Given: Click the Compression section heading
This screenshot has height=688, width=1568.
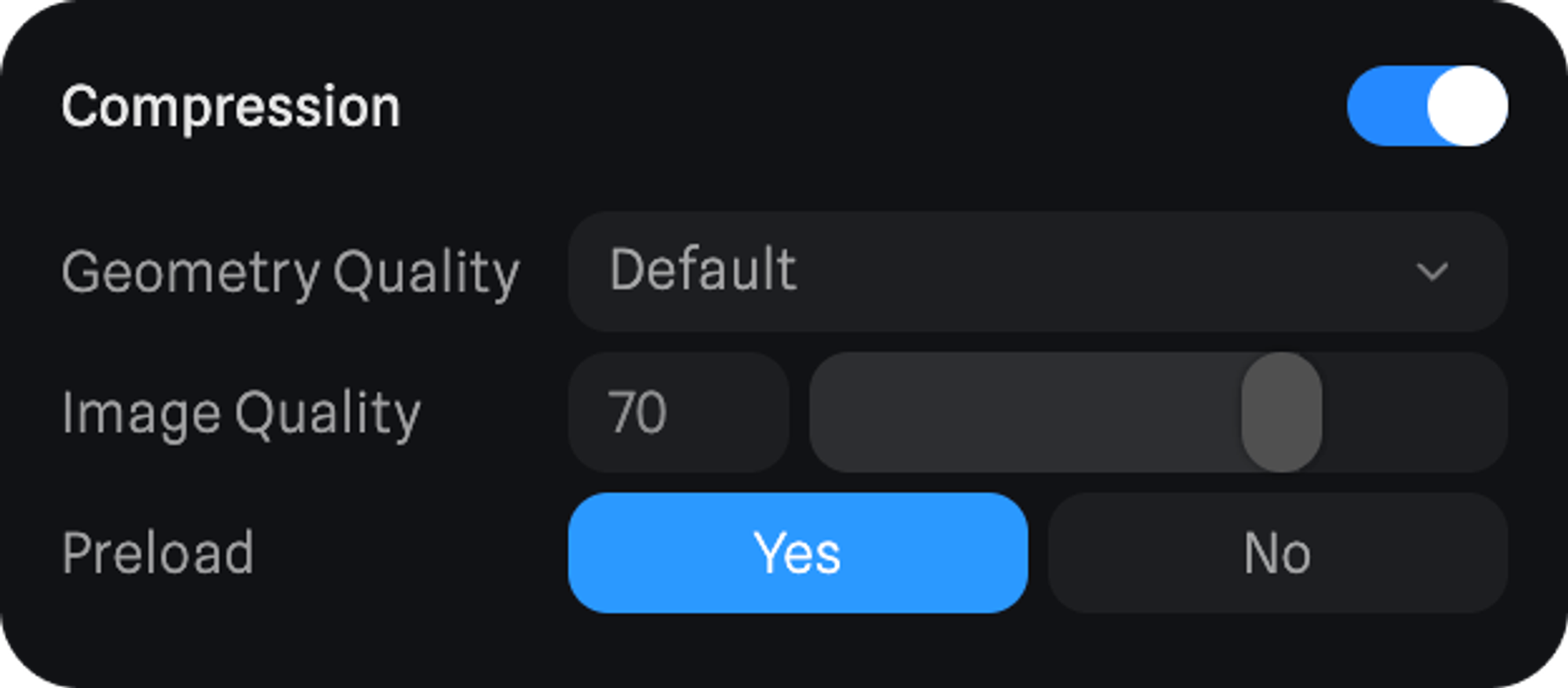Looking at the screenshot, I should [230, 107].
